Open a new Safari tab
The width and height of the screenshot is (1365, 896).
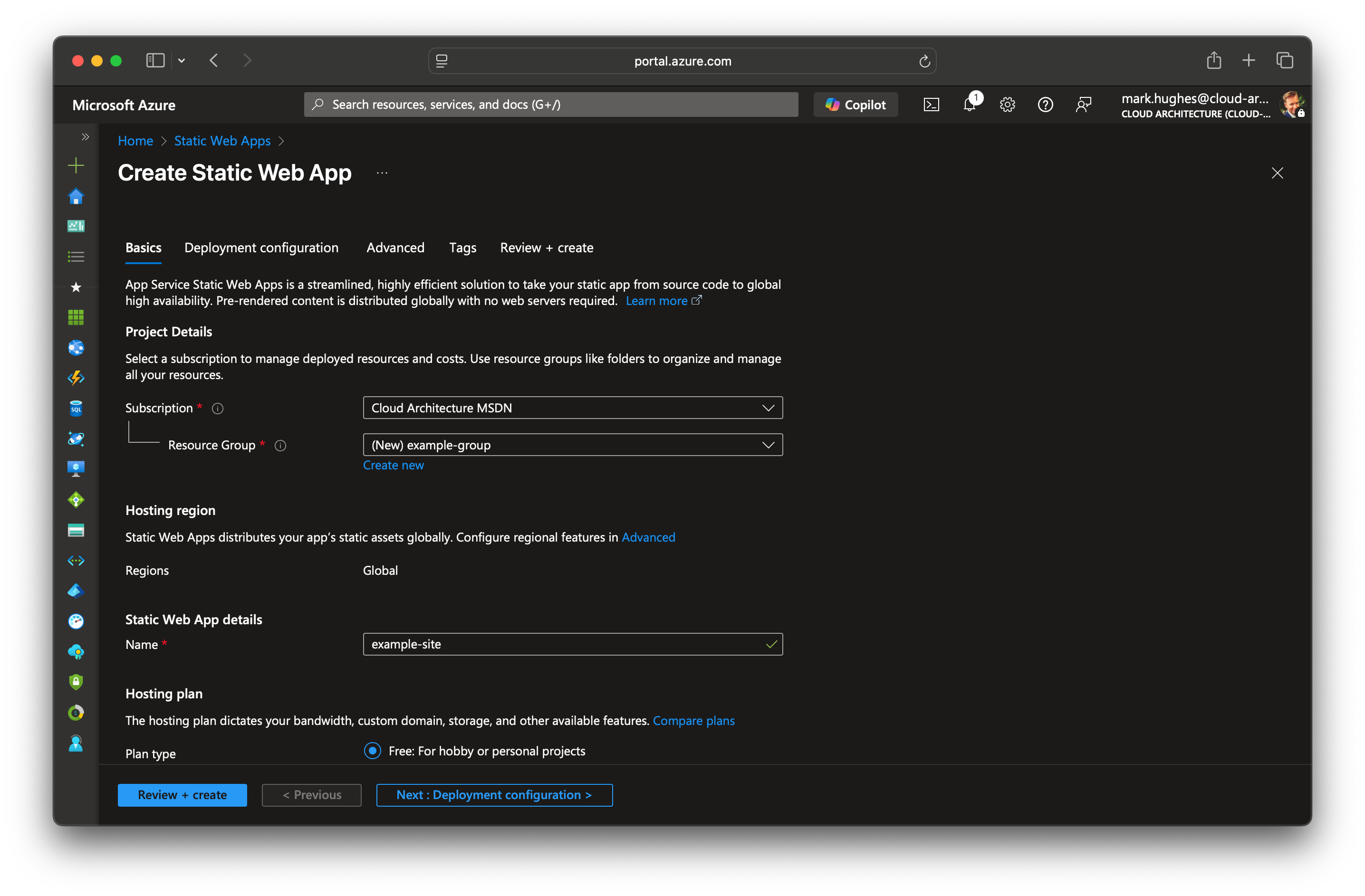tap(1249, 60)
